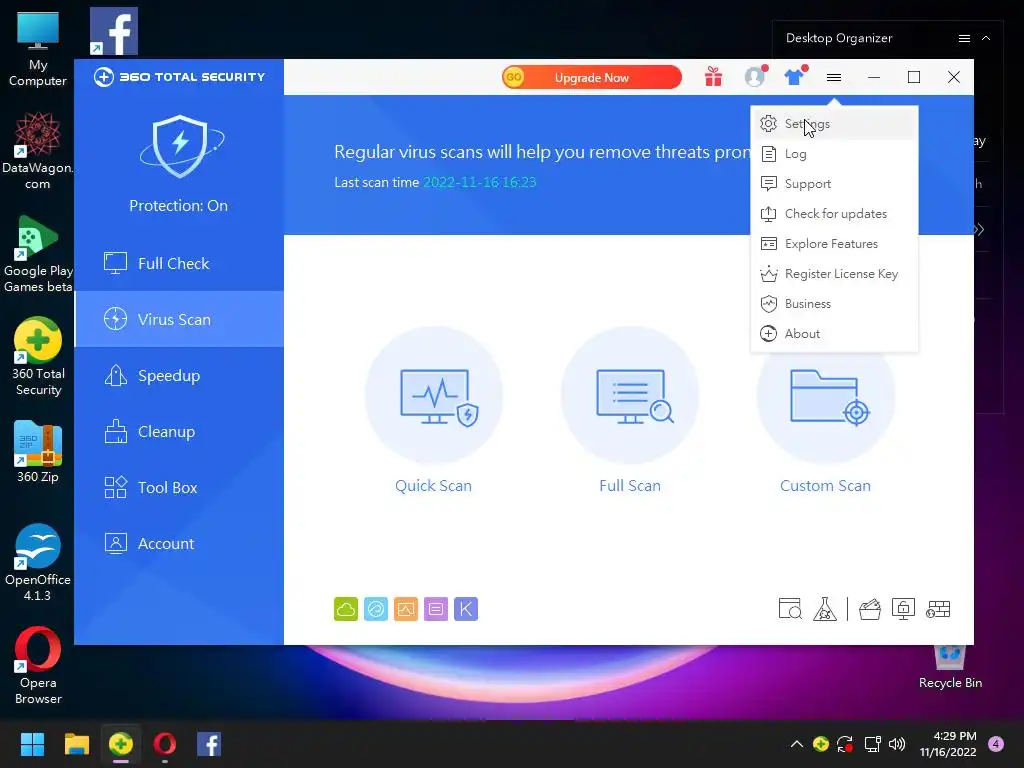The height and width of the screenshot is (768, 1024).
Task: Open Speedup section in sidebar
Action: tap(180, 376)
